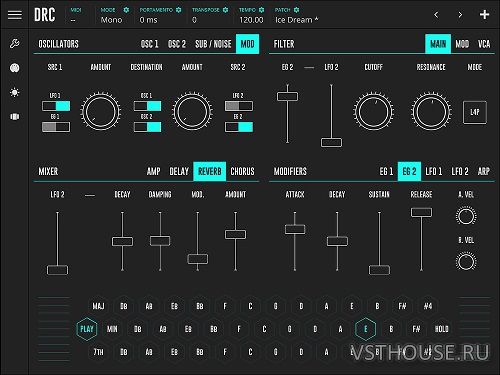Select the 7TH chord type button

(x=98, y=352)
